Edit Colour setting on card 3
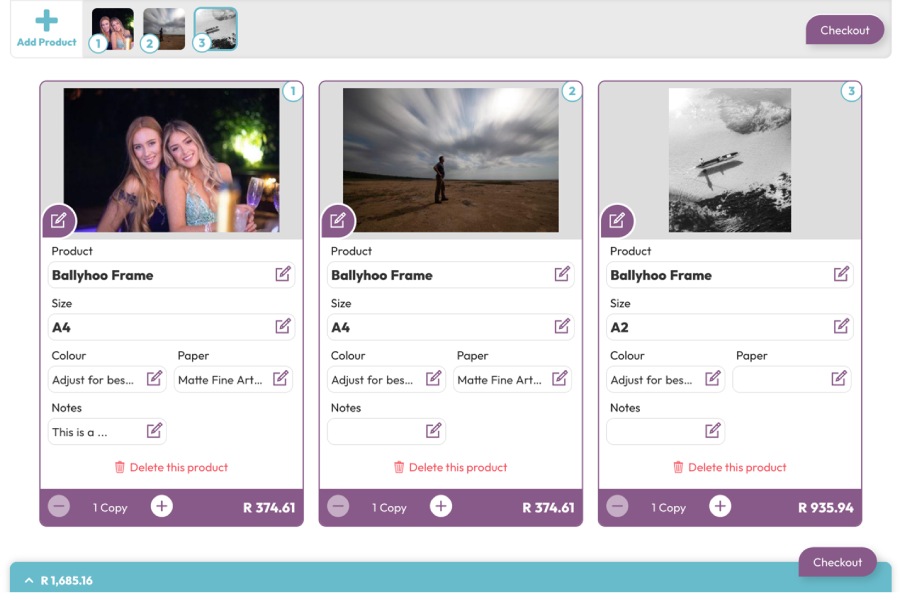Screen dimensions: 900x600 tap(712, 378)
